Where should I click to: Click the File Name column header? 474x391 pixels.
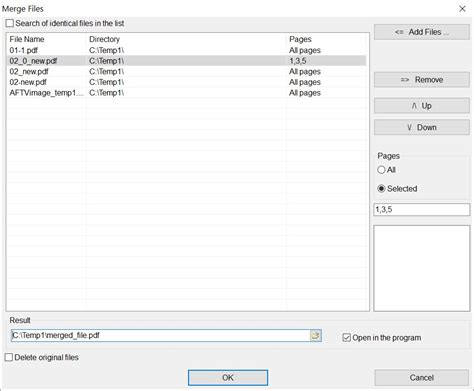[47, 39]
